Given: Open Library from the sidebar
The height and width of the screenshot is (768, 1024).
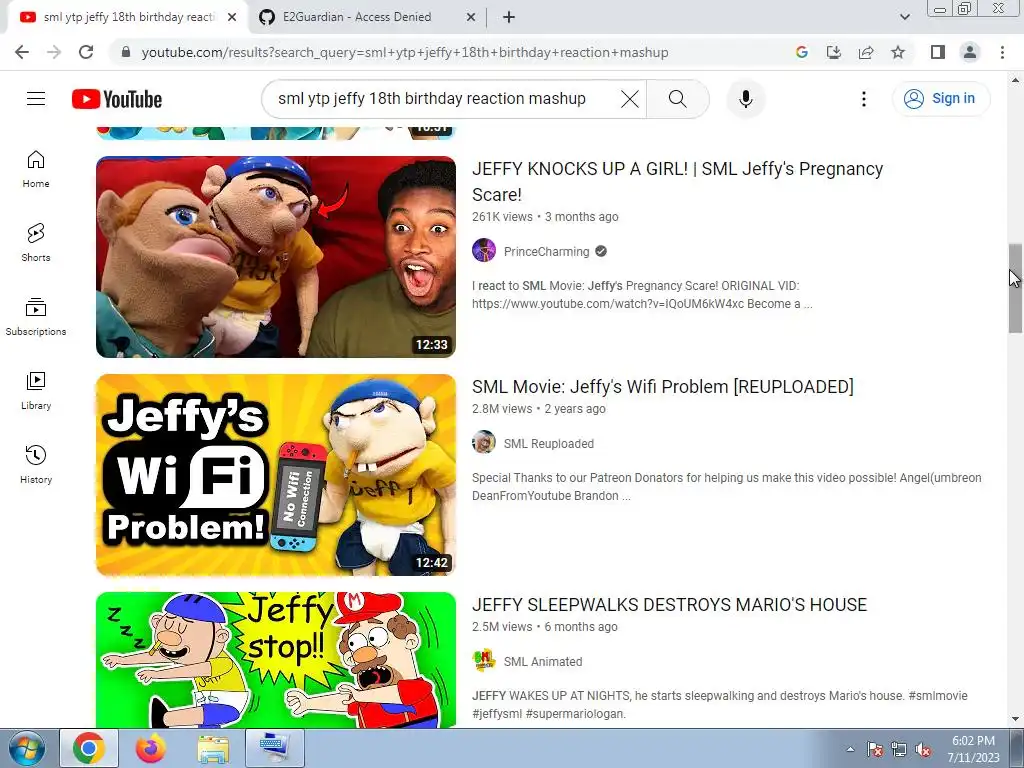Looking at the screenshot, I should click(x=36, y=391).
